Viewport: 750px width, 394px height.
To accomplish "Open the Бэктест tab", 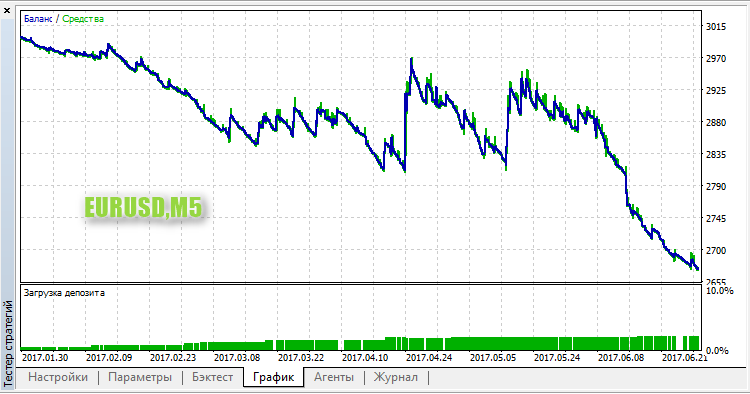I will click(x=212, y=377).
